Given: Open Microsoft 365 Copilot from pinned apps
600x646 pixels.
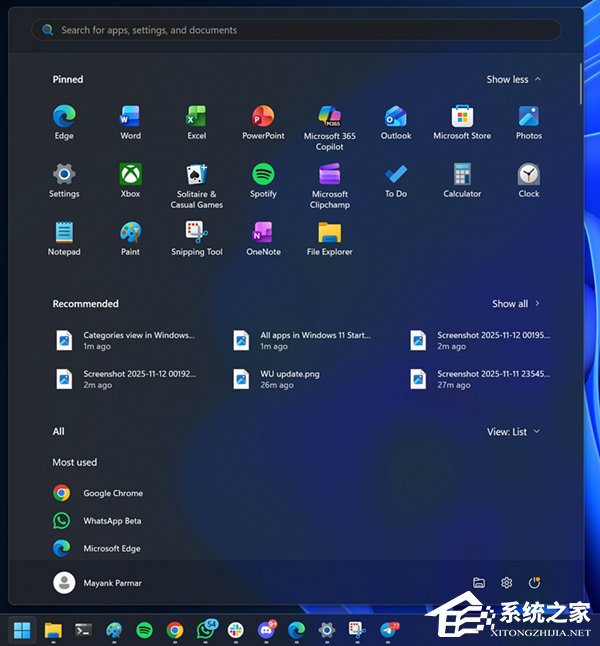Looking at the screenshot, I should pos(329,127).
